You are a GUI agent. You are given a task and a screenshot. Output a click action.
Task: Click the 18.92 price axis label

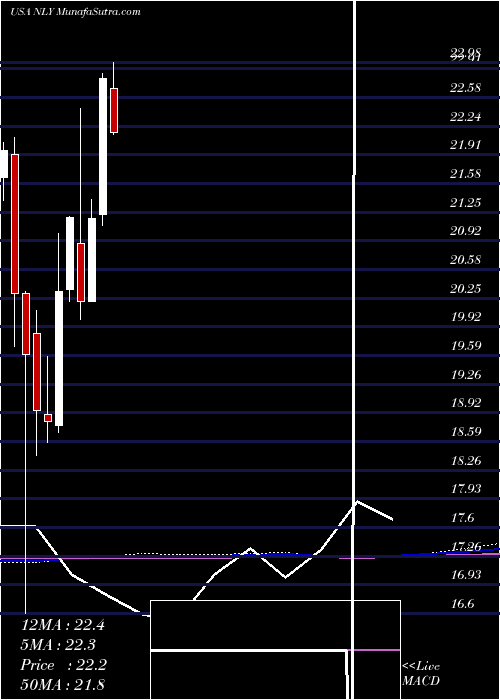pos(466,403)
